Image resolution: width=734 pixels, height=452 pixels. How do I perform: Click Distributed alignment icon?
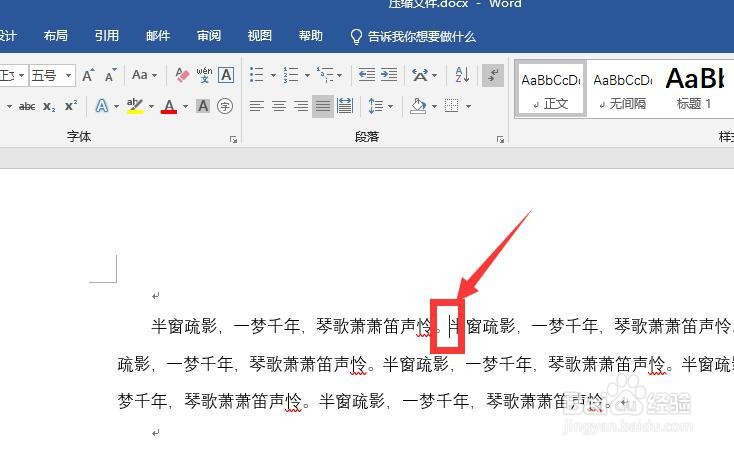click(x=345, y=106)
